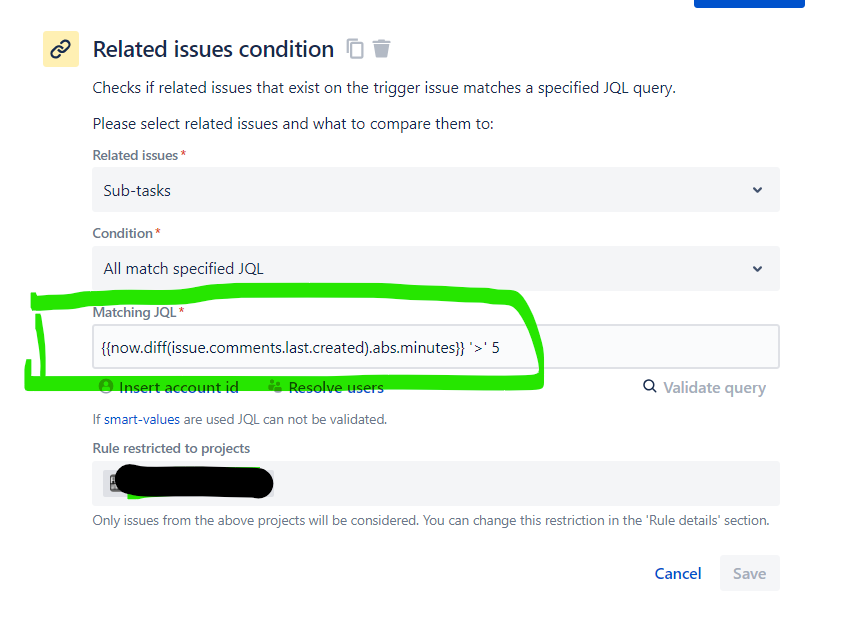Click the blue button at the top right

coord(749,3)
